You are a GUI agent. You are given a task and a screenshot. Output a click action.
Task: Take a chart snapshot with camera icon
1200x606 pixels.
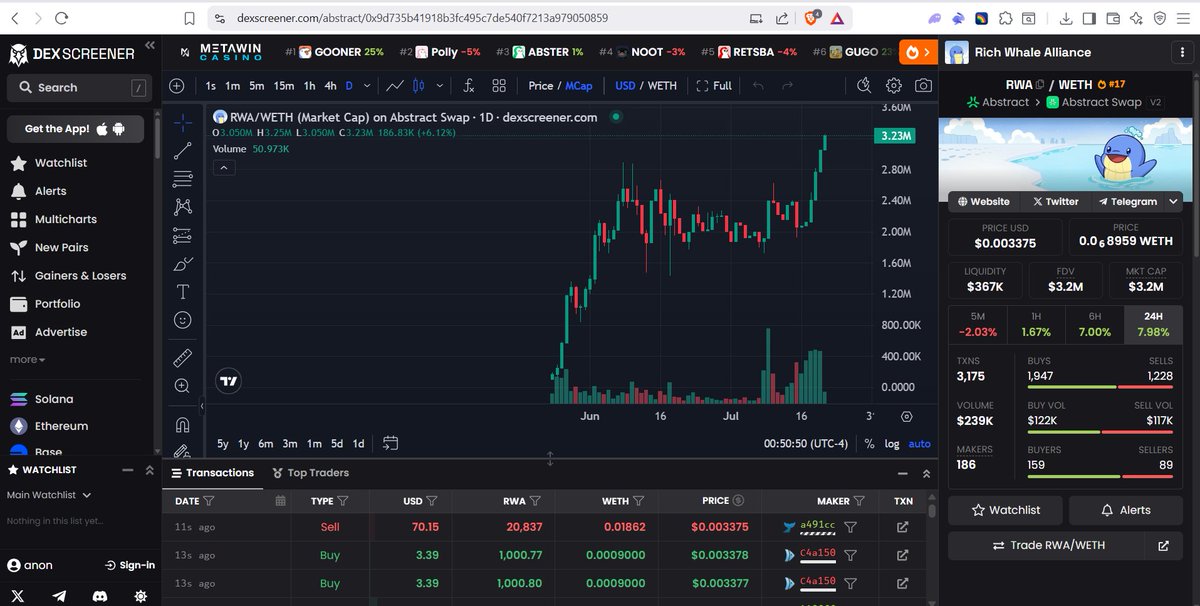point(923,86)
